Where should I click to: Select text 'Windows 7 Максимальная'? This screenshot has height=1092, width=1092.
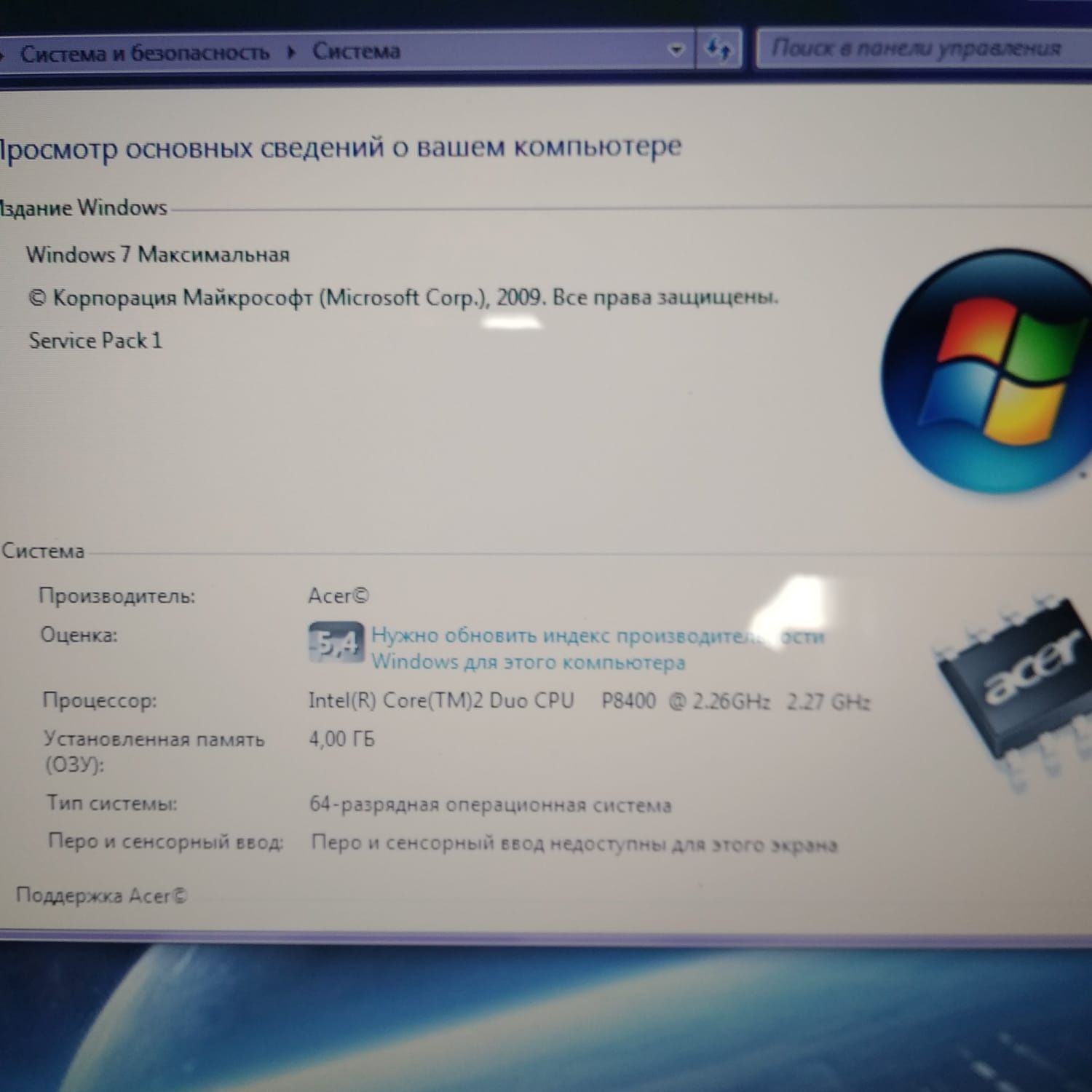click(158, 255)
